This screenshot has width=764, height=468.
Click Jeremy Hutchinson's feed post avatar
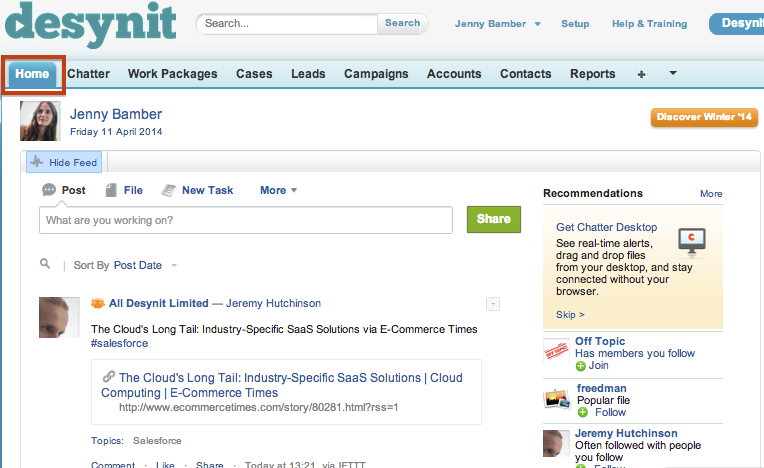pos(59,318)
